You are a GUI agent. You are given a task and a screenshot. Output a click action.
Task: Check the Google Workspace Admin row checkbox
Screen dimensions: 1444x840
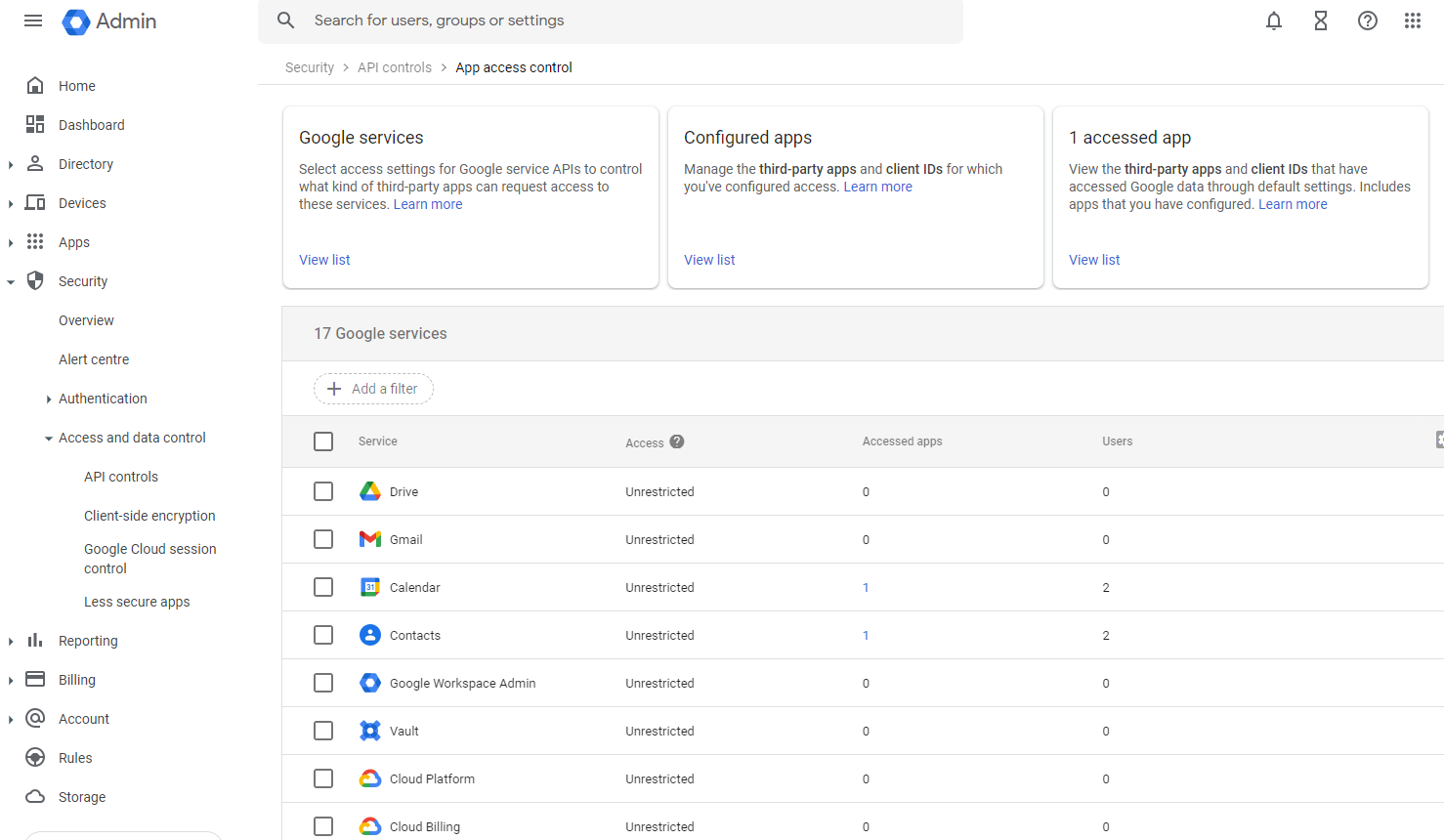tap(323, 683)
